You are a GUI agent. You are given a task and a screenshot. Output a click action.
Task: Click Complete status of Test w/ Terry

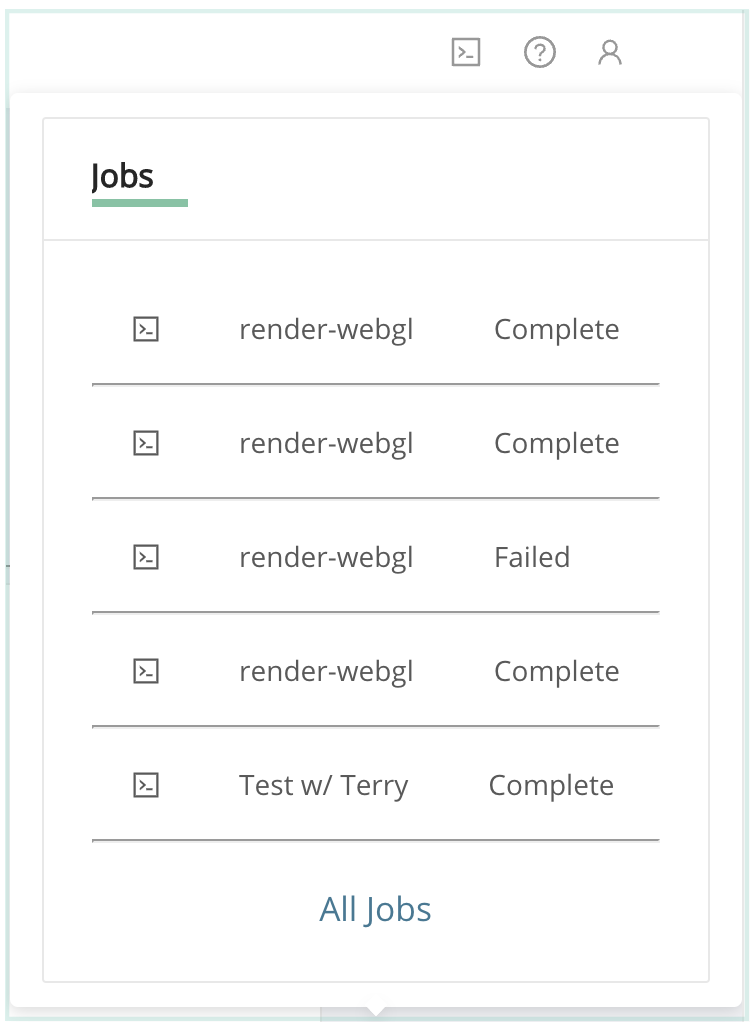point(551,785)
